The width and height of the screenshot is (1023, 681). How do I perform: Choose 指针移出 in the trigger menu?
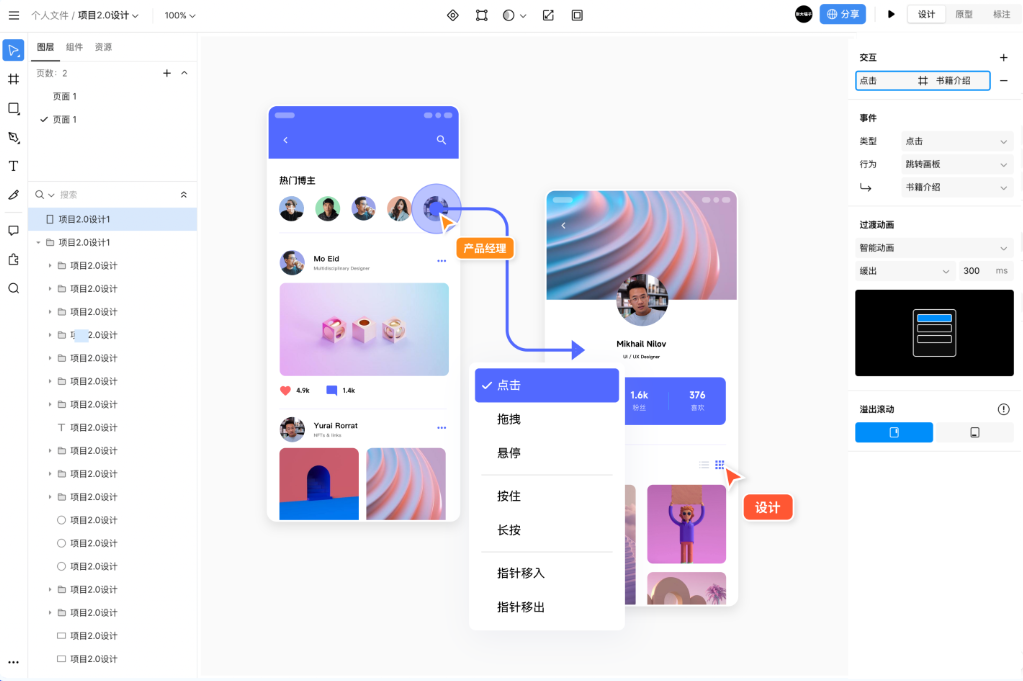547,607
